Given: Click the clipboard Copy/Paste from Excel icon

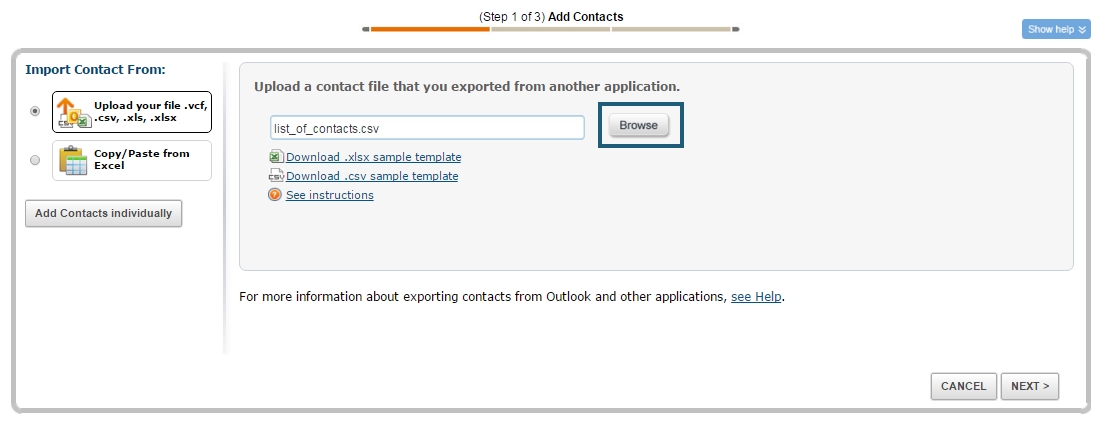Looking at the screenshot, I should 73,160.
